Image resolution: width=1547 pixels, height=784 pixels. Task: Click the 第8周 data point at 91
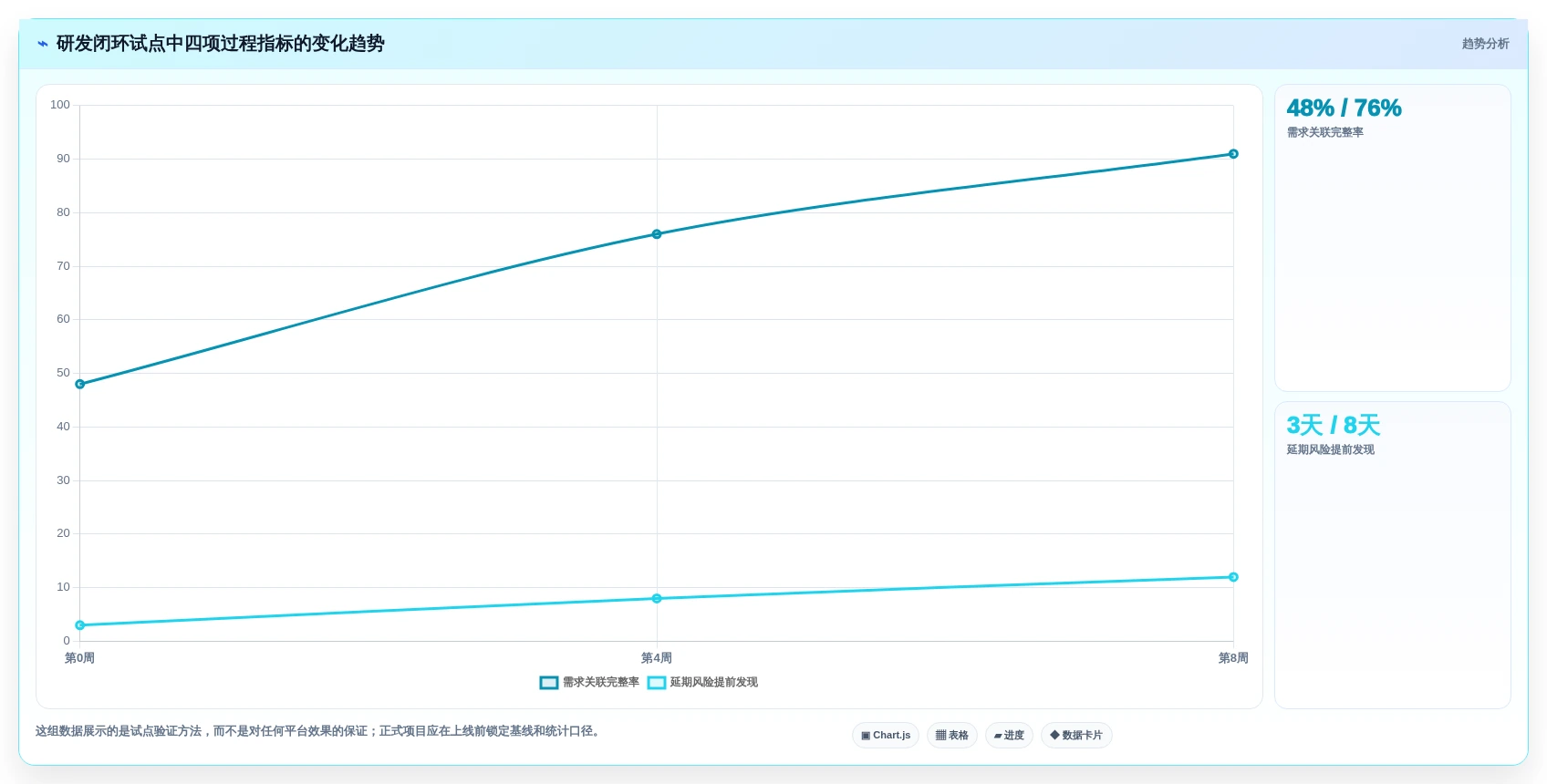click(1233, 154)
